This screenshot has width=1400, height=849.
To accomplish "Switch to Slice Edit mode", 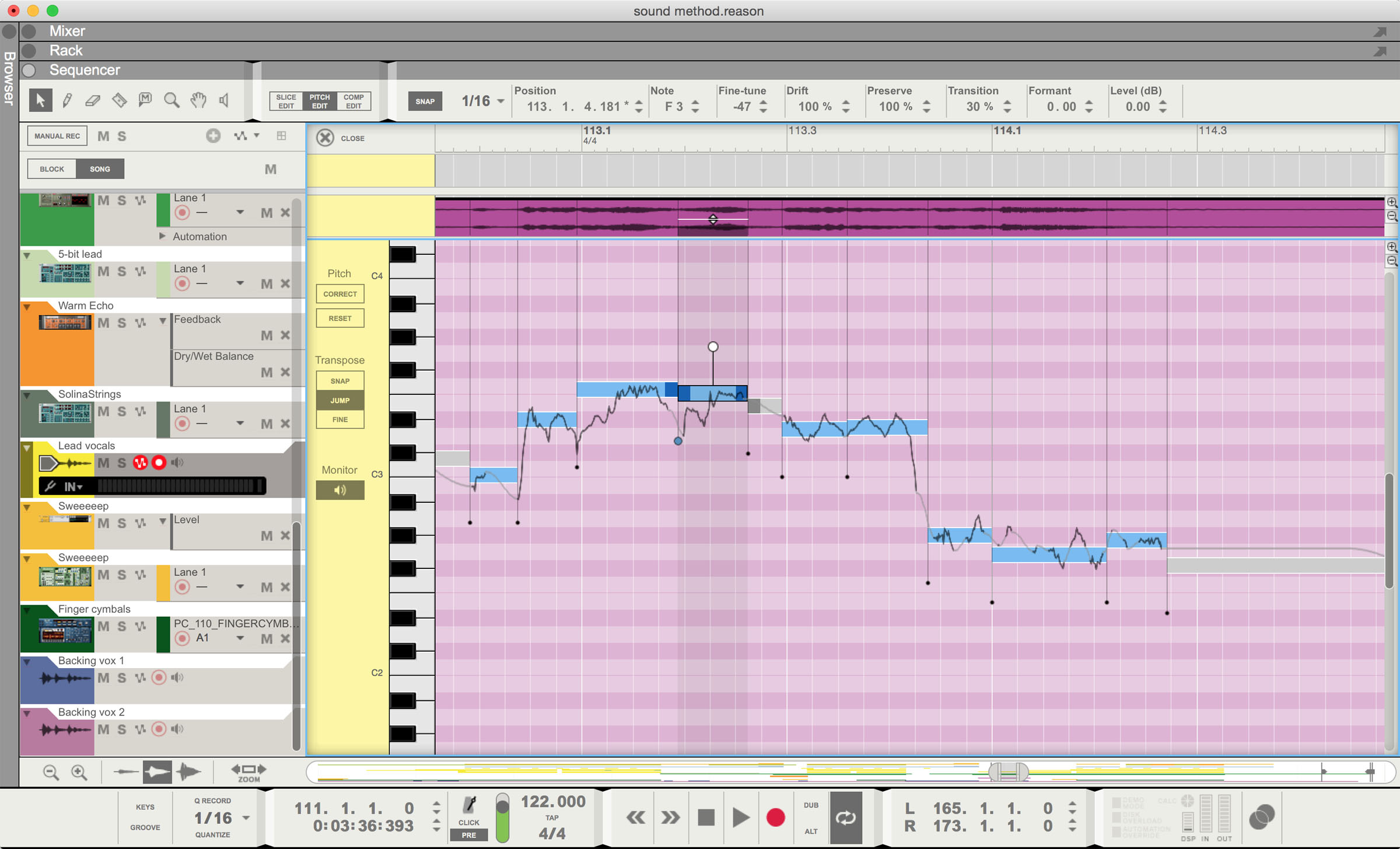I will (286, 102).
